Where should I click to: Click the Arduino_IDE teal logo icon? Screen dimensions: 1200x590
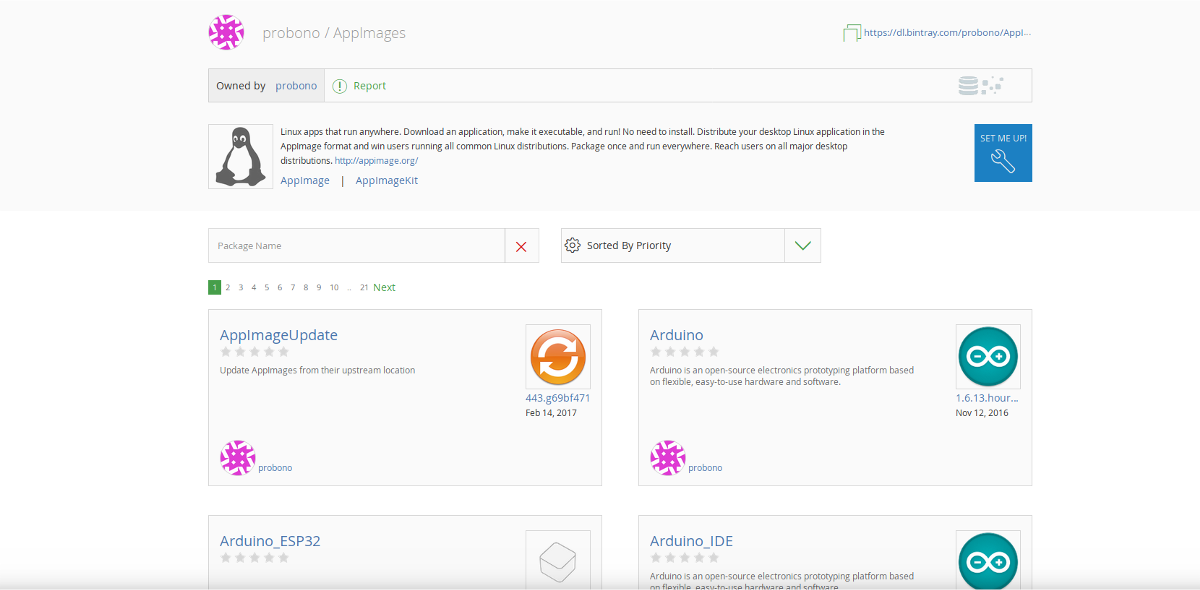988,560
